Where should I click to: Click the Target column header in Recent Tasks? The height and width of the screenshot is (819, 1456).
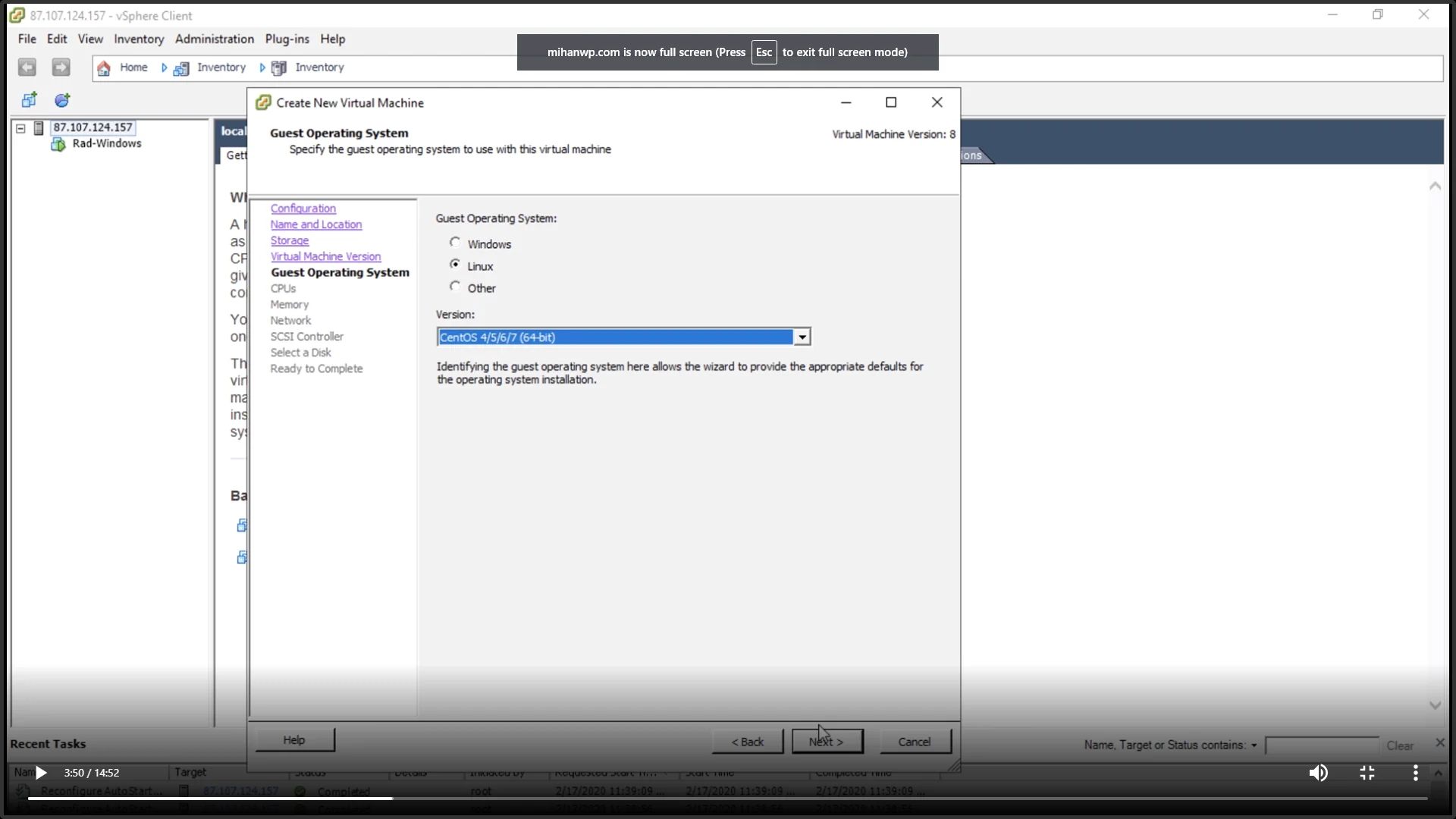[190, 772]
